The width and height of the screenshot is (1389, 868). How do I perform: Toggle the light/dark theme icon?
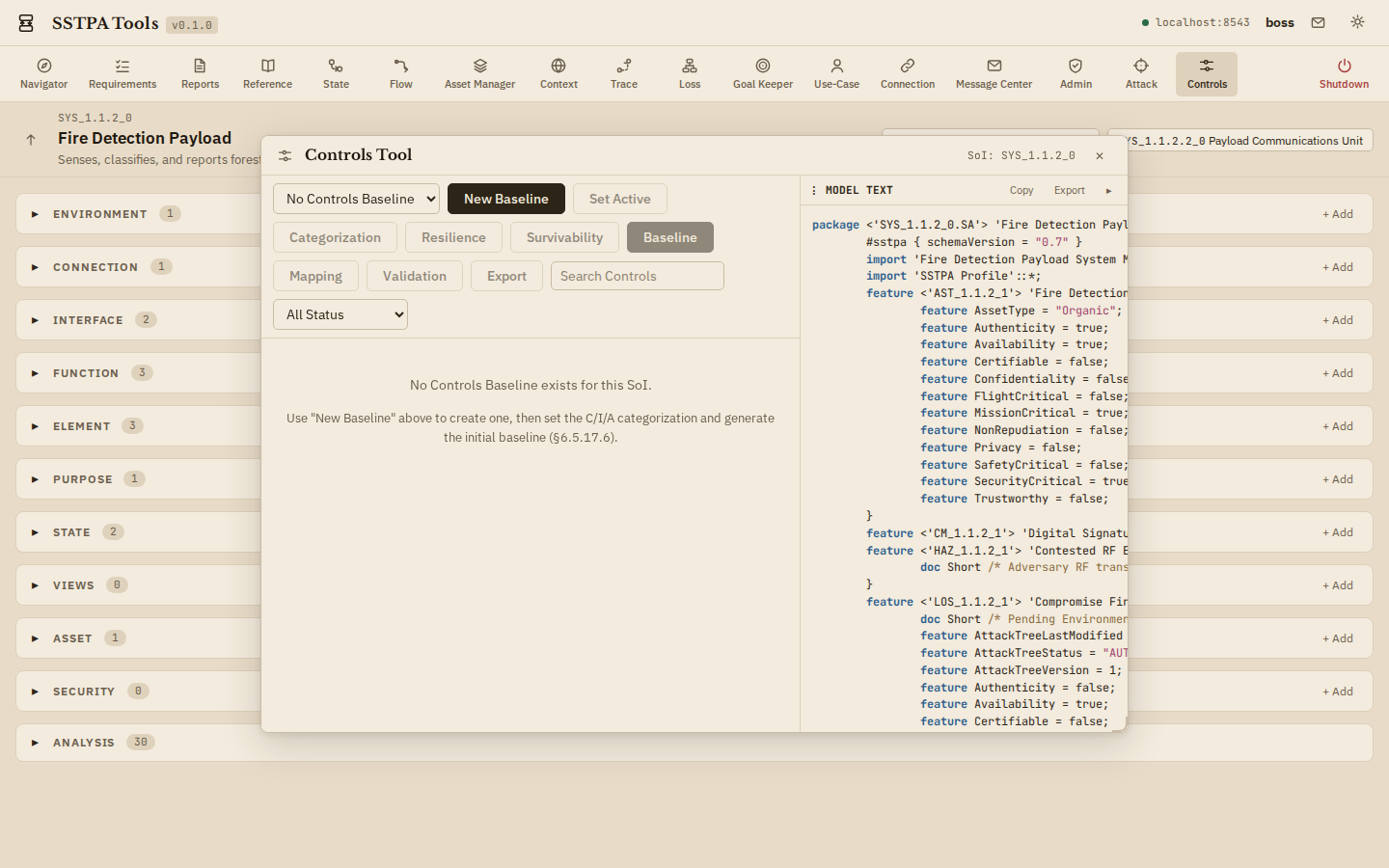click(1357, 22)
